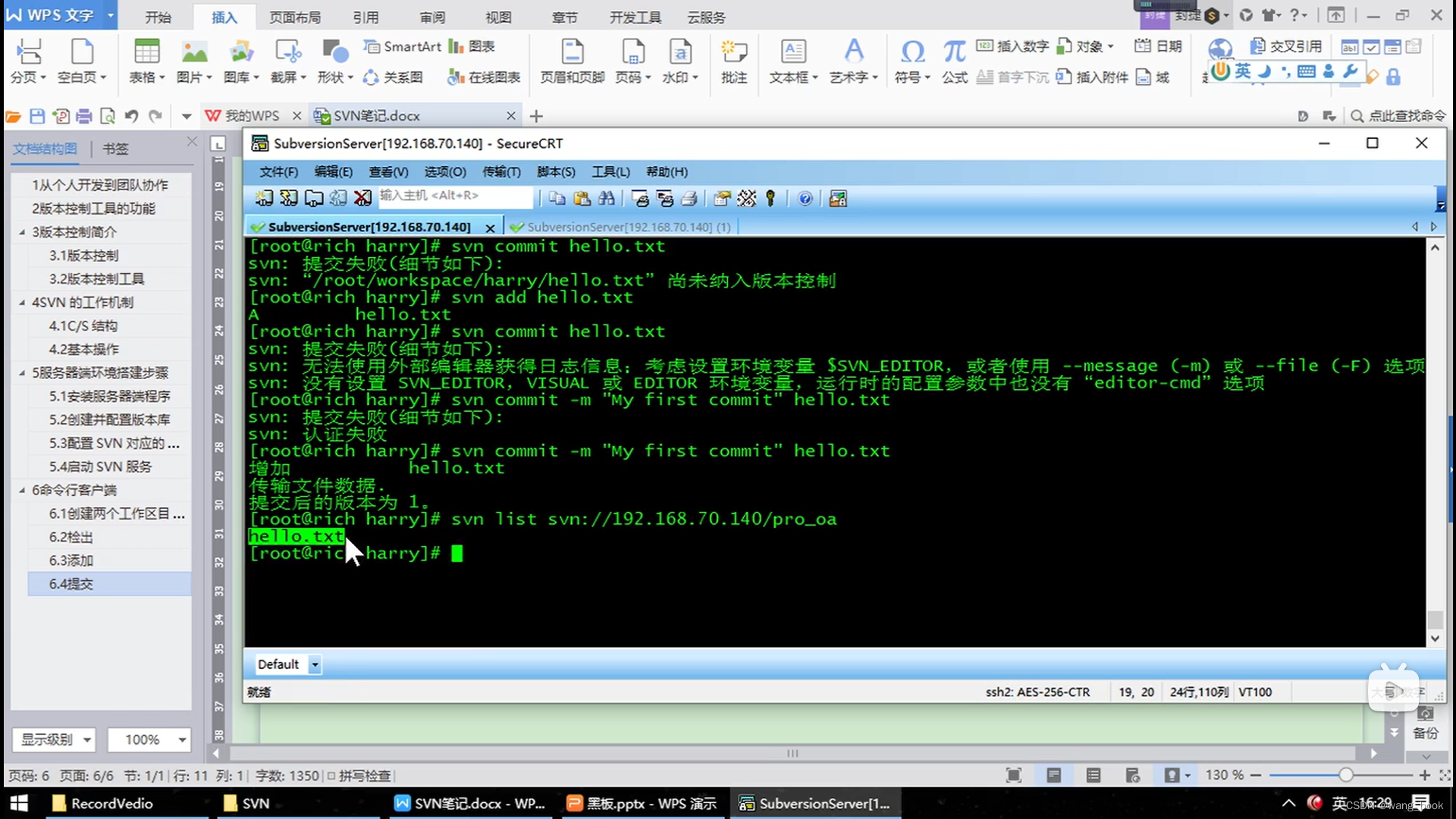1456x819 pixels.
Task: Open the 显示级别 dropdown
Action: pyautogui.click(x=86, y=739)
